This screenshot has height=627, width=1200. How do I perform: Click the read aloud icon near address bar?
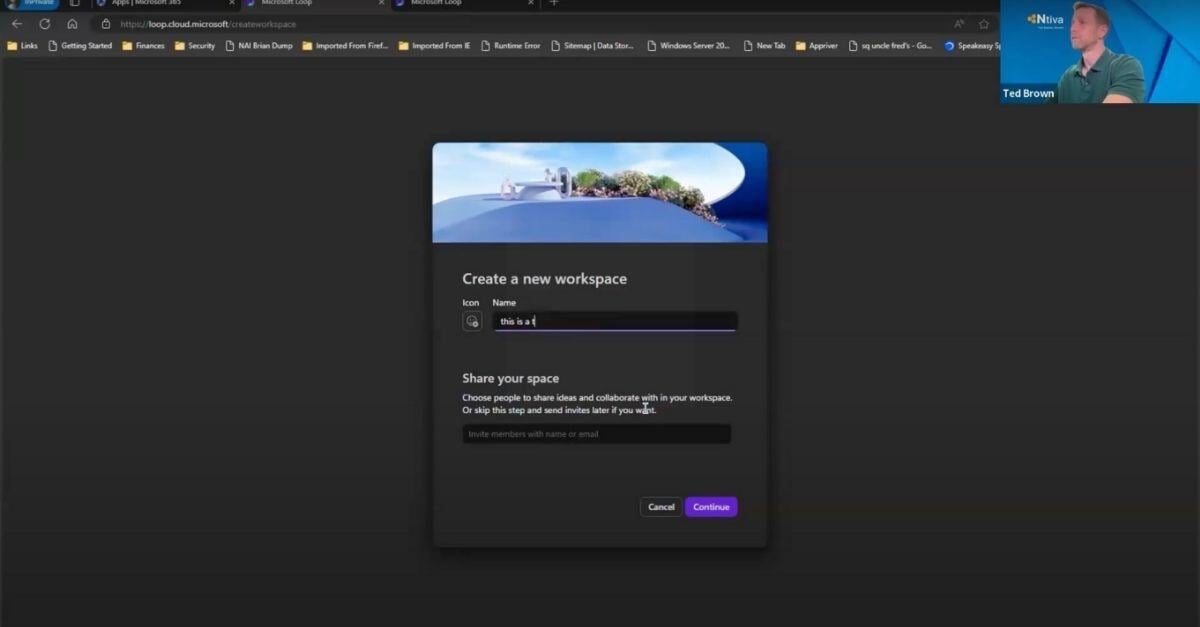coord(957,23)
